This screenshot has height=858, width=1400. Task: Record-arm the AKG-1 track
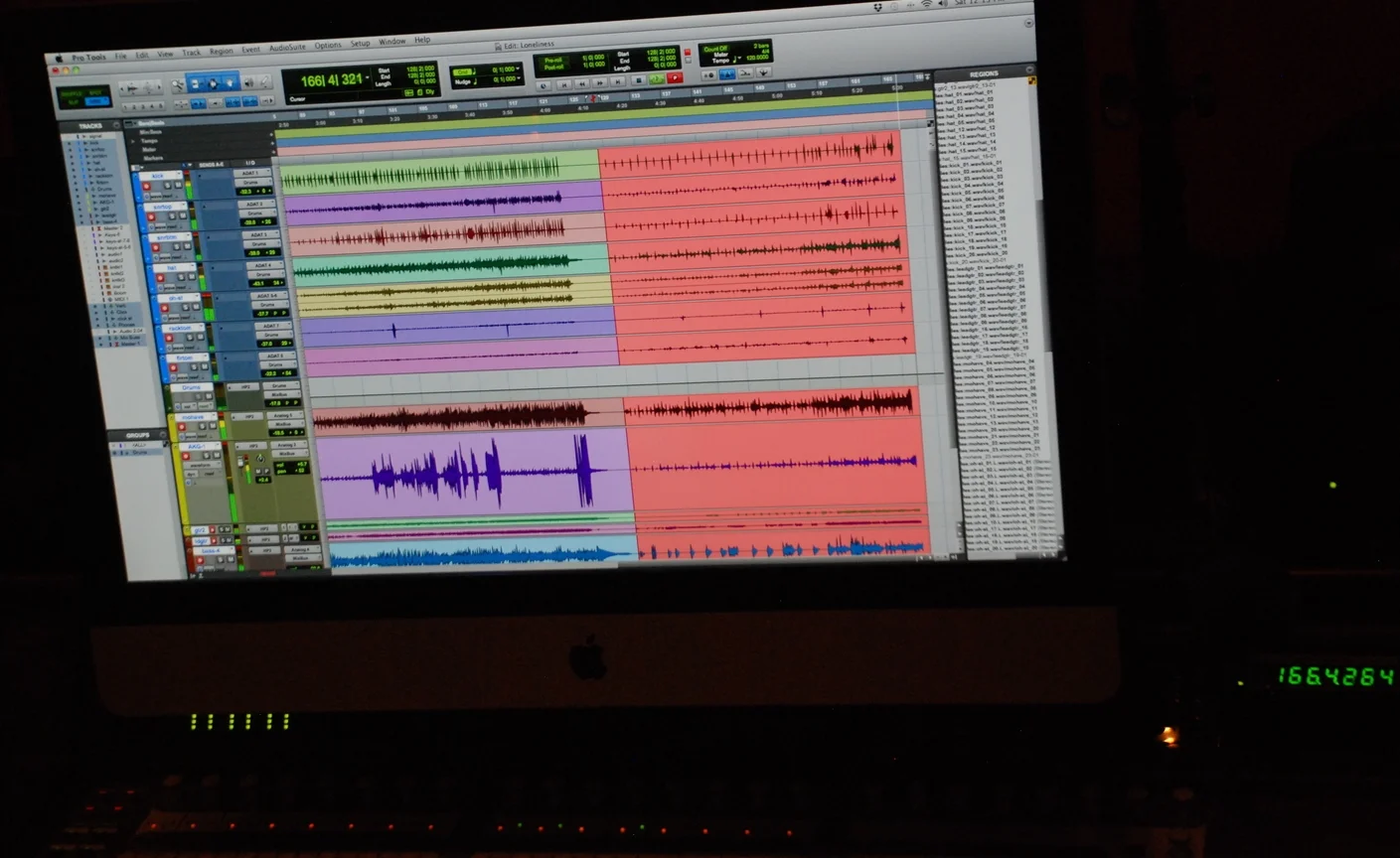186,456
